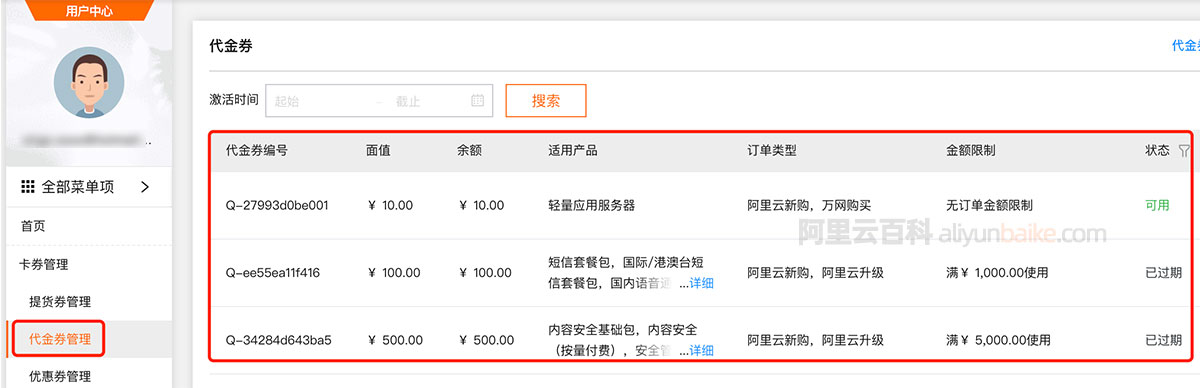Click the 状态 column filter icon
The height and width of the screenshot is (388, 1200).
pos(1184,151)
